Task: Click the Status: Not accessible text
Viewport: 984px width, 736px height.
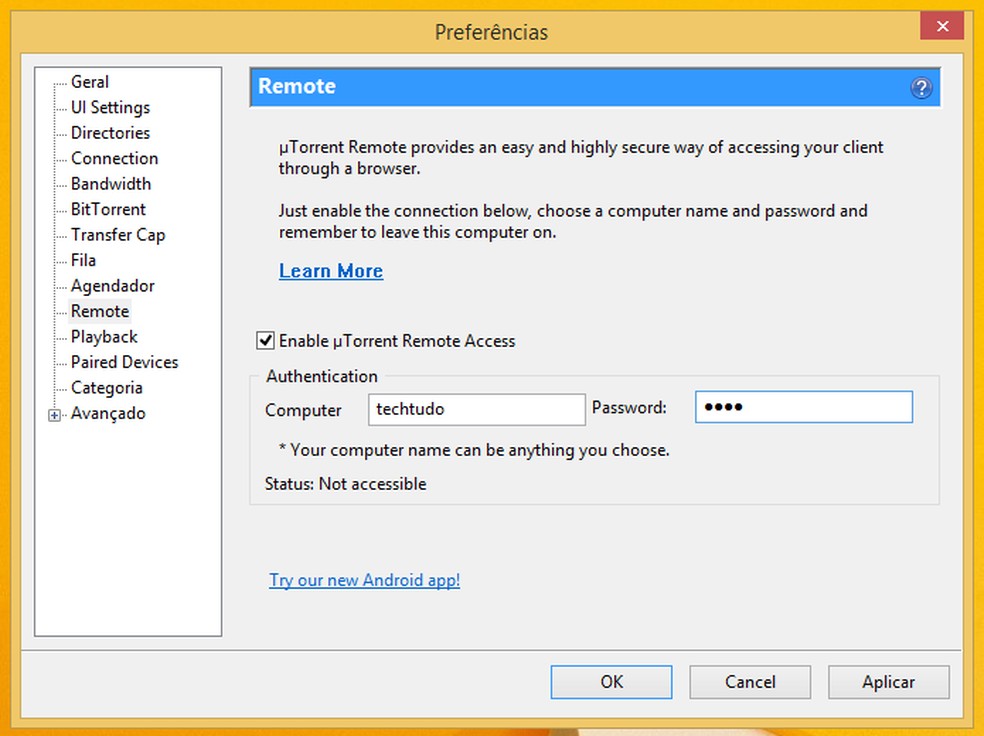Action: [x=346, y=484]
